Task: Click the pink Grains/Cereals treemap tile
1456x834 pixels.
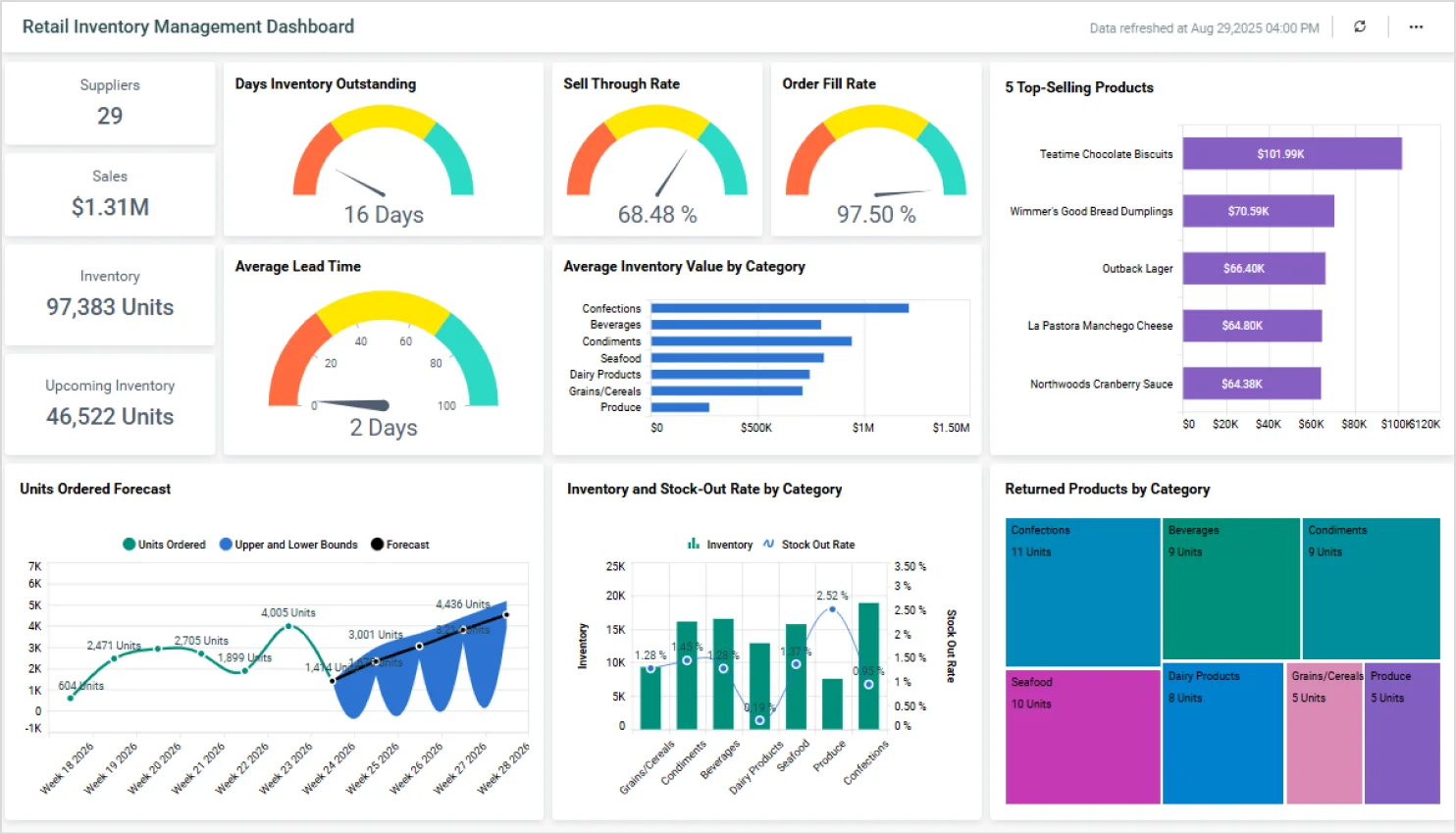Action: point(1326,734)
